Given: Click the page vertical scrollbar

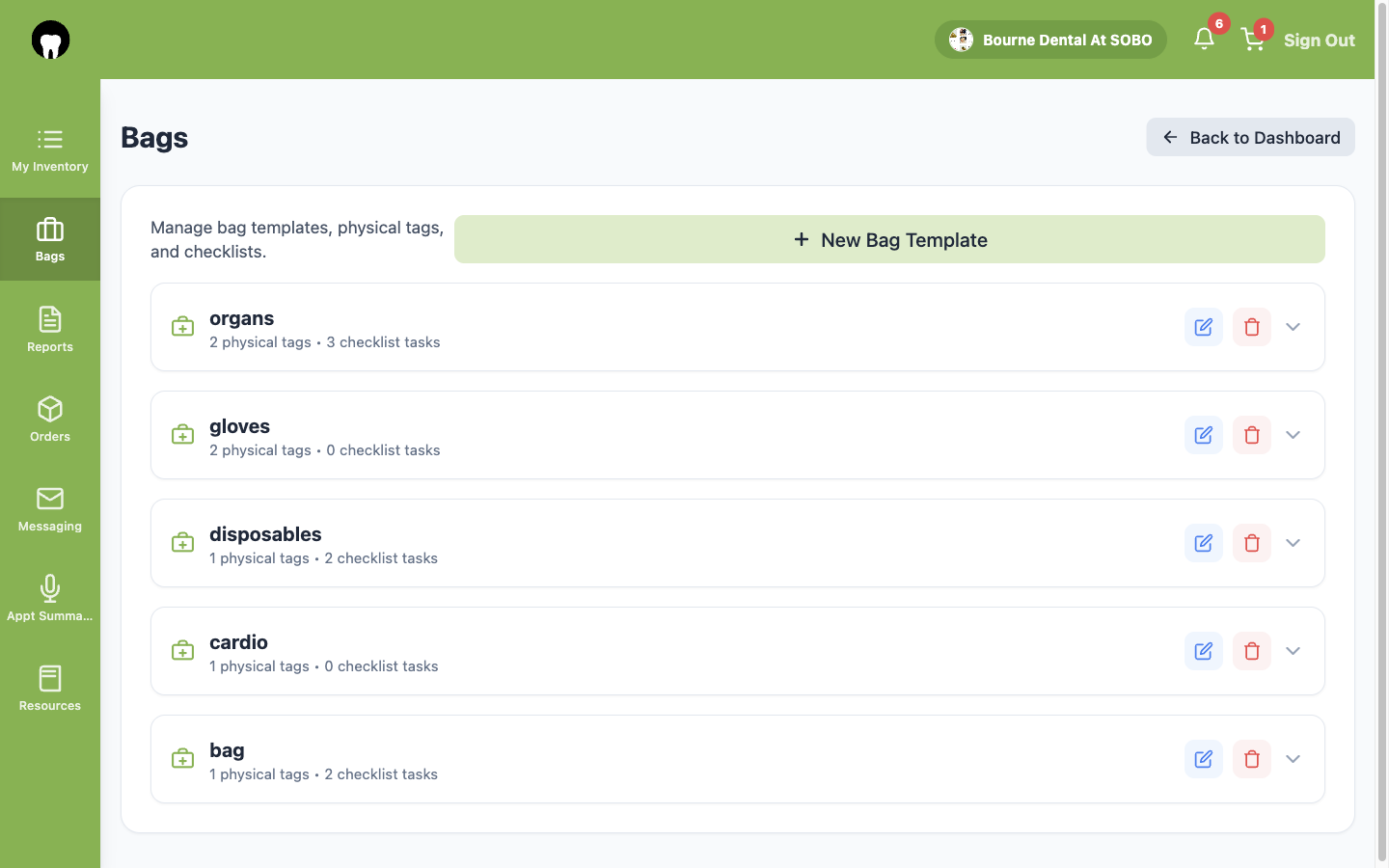Looking at the screenshot, I should [1381, 434].
